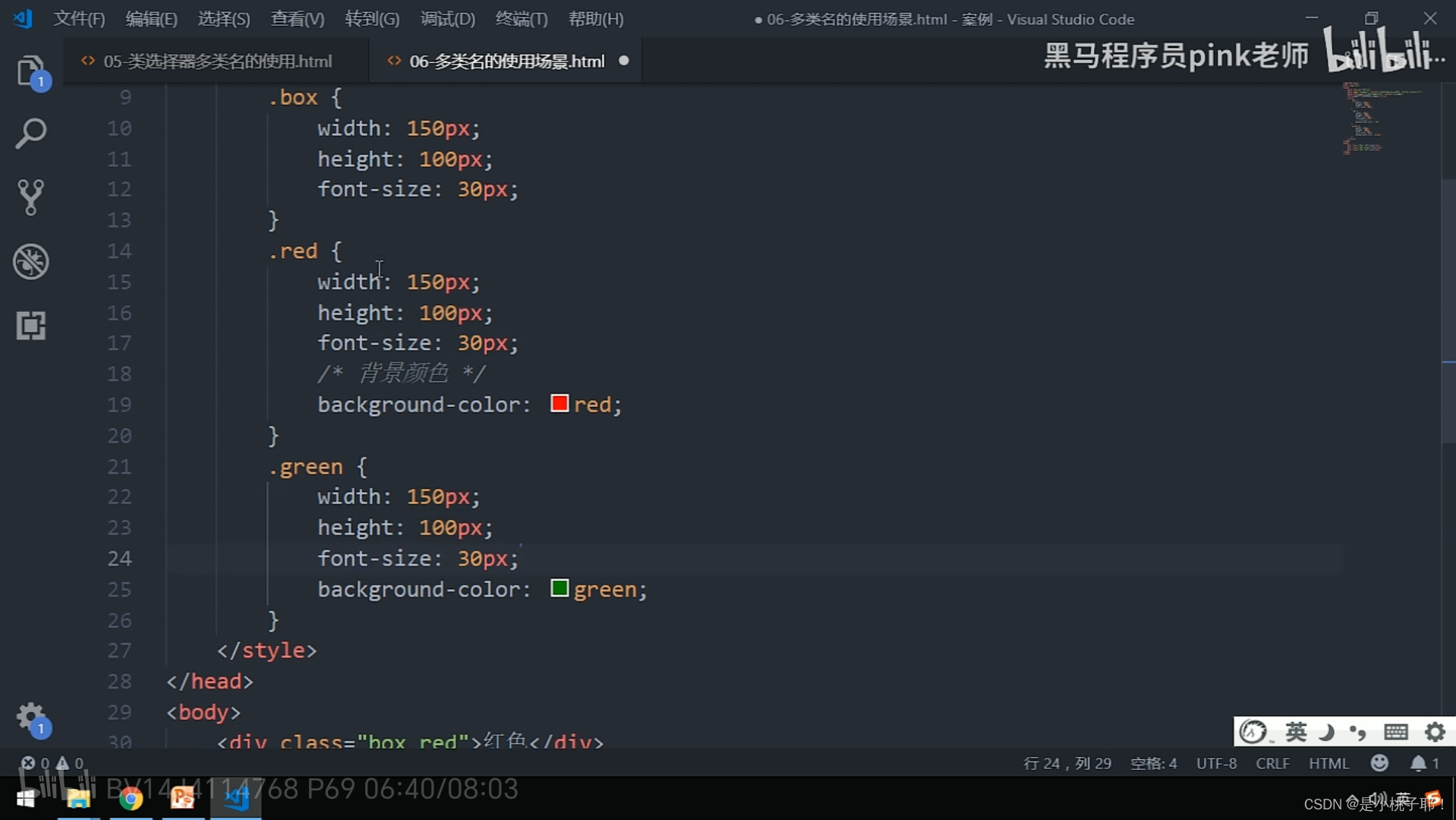
Task: Change indentation via 空格: 4
Action: [1153, 763]
